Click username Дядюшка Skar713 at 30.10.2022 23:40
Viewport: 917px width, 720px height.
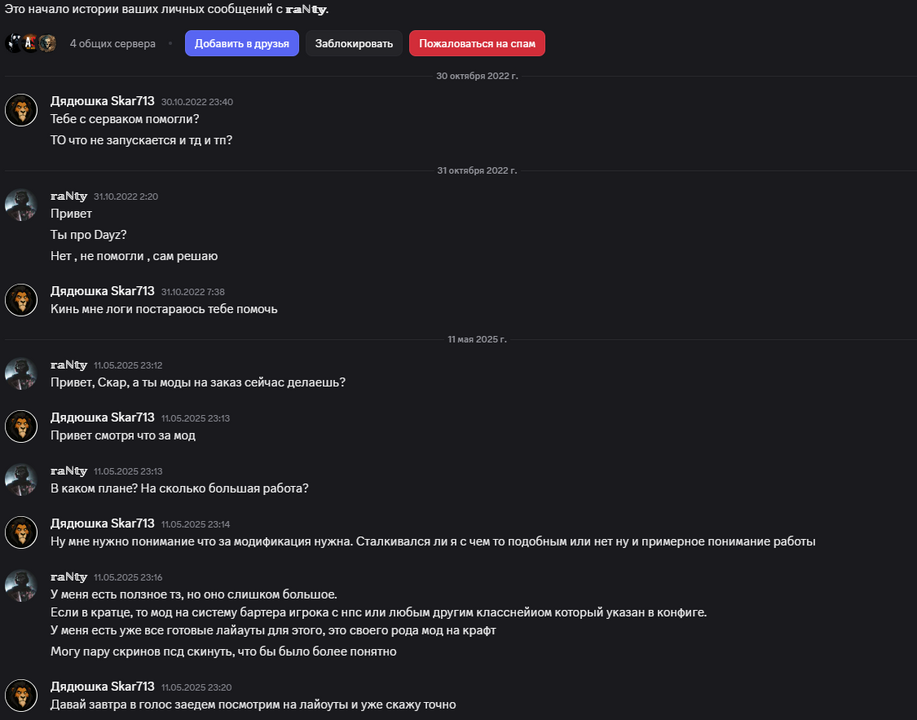(102, 101)
